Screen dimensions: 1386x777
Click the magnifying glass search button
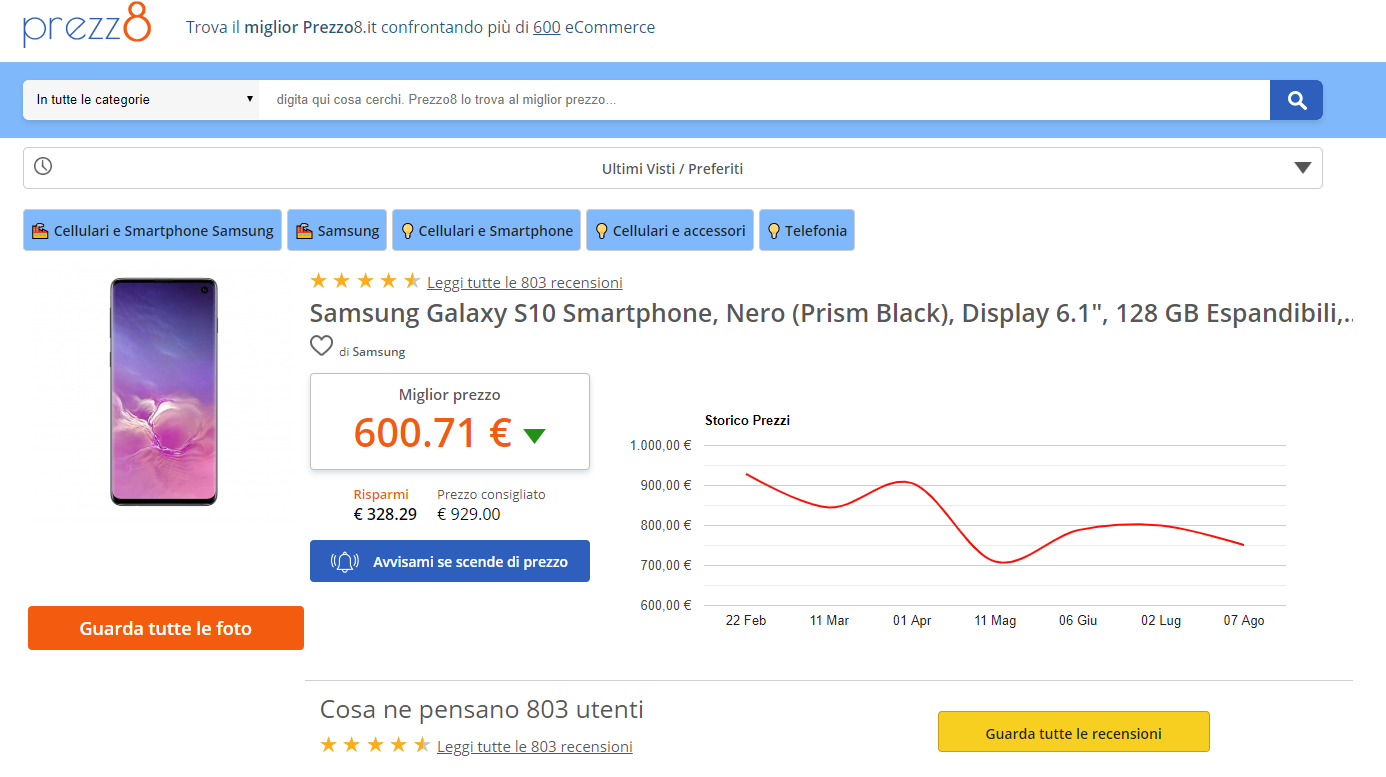pos(1296,100)
